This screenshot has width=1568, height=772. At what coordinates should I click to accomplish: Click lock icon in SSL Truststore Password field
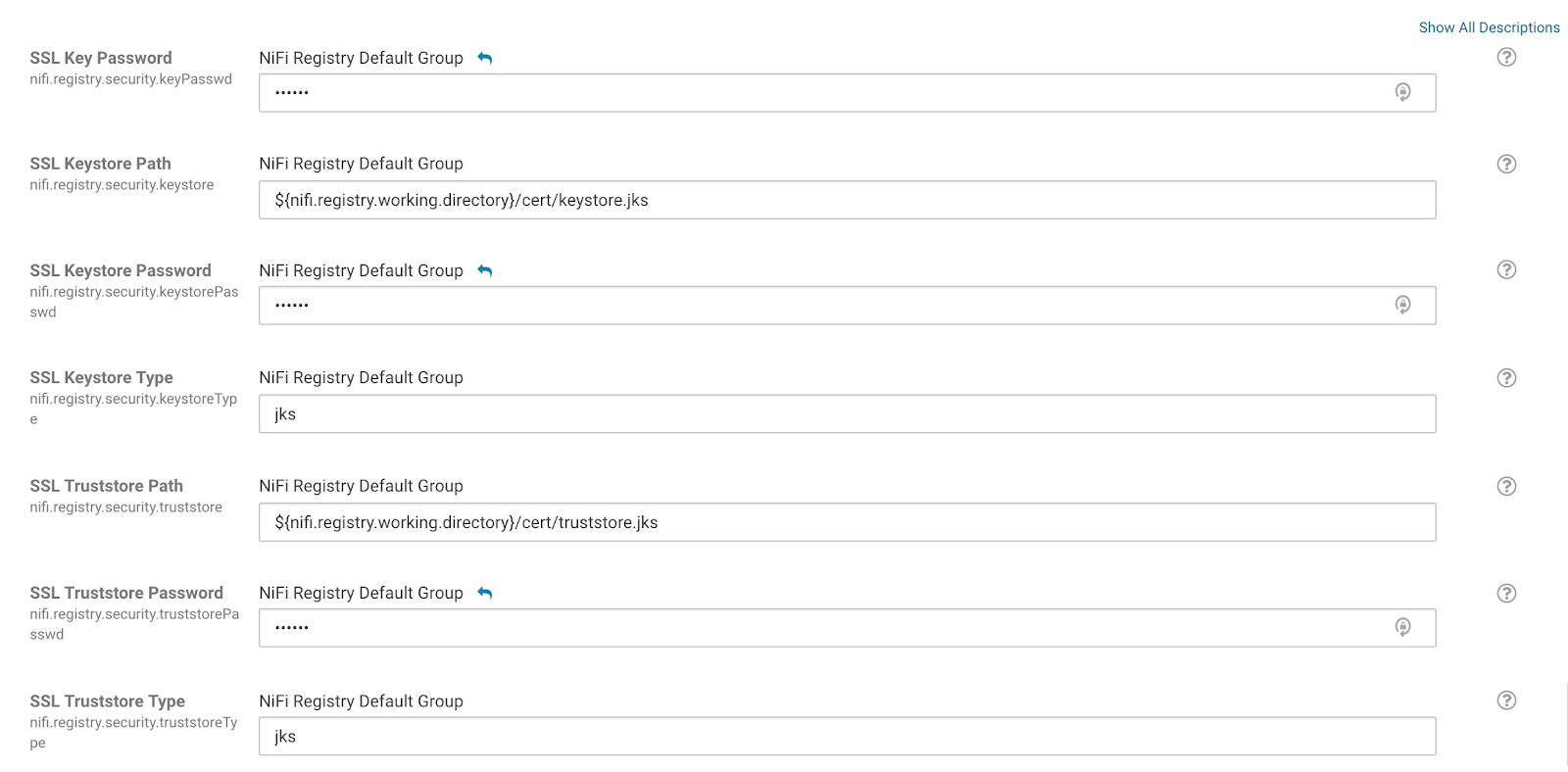tap(1402, 628)
